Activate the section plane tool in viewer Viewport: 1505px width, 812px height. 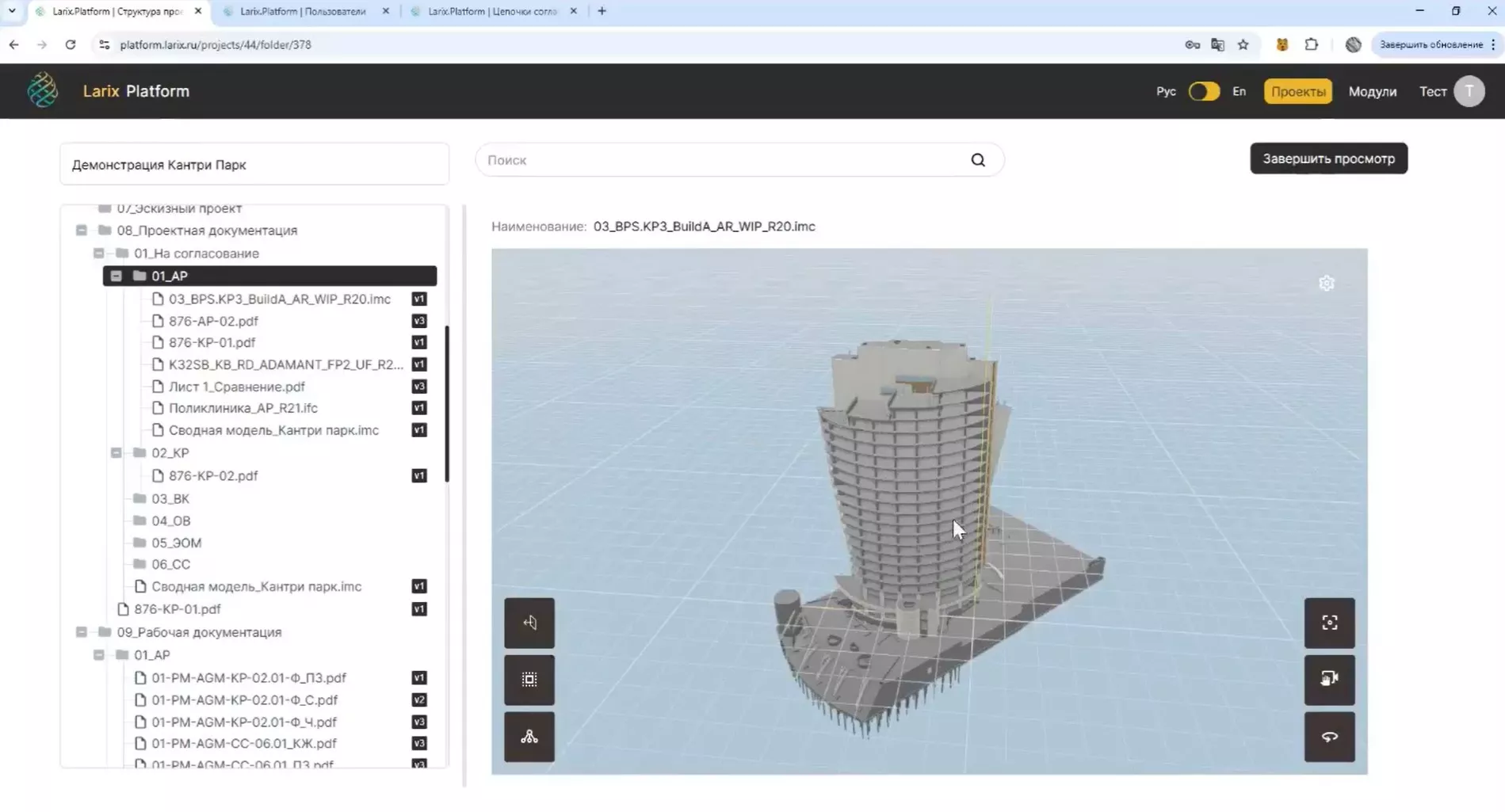(529, 623)
